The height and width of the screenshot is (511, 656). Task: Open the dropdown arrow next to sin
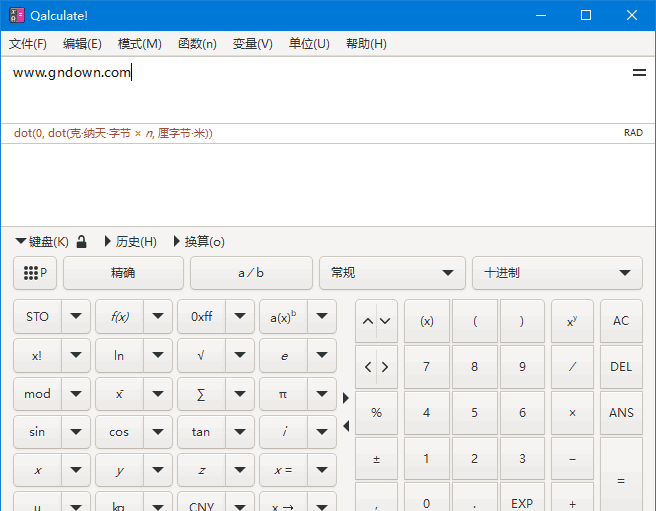click(x=76, y=432)
